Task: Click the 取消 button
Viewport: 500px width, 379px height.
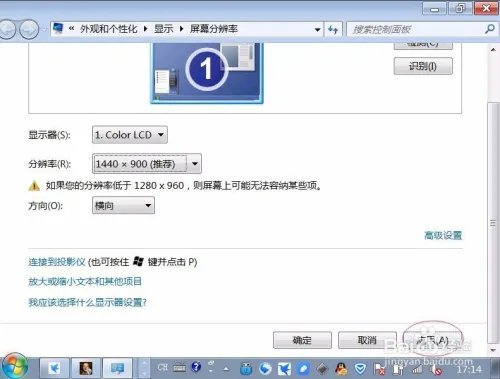Action: click(x=367, y=340)
